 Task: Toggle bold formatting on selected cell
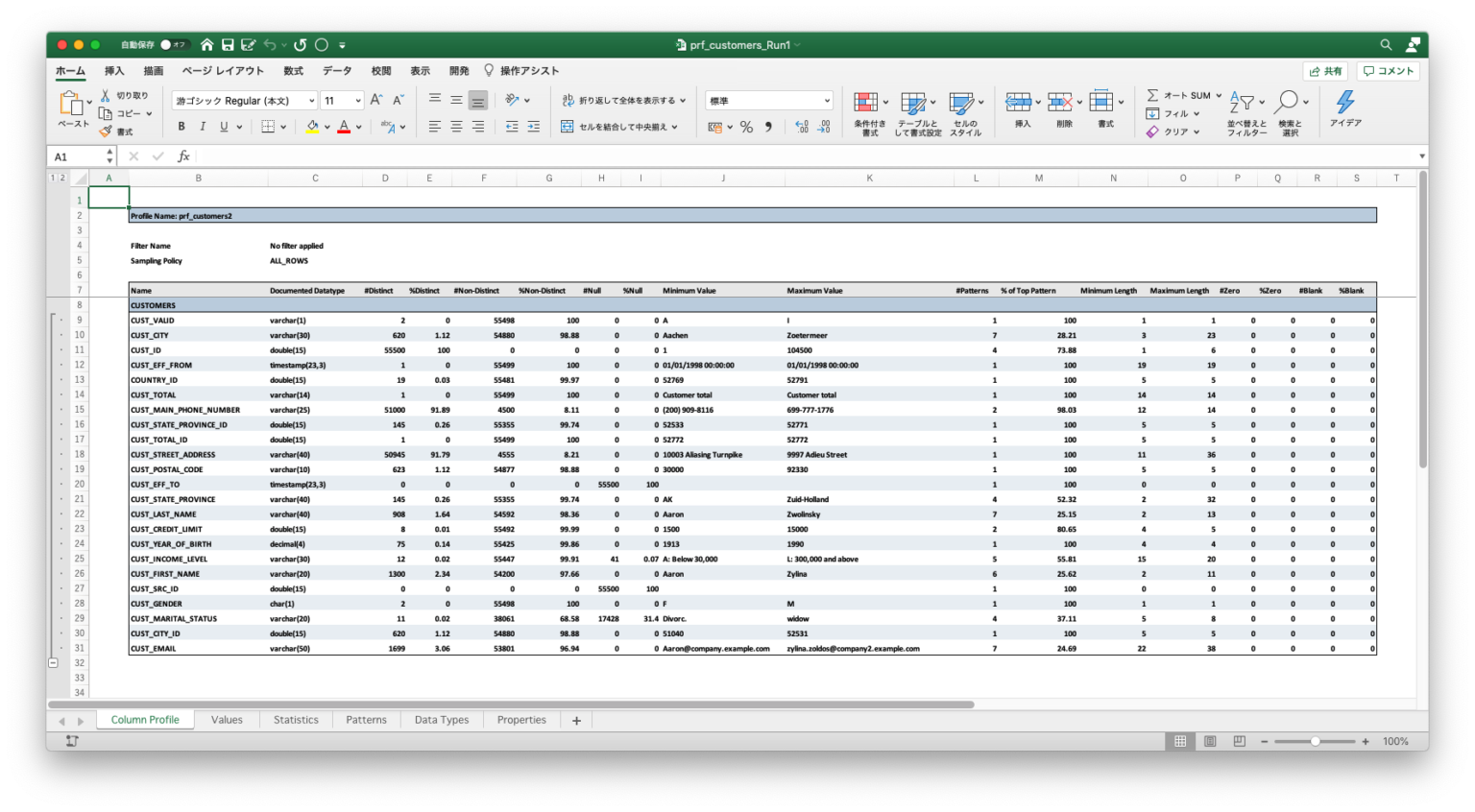point(181,126)
